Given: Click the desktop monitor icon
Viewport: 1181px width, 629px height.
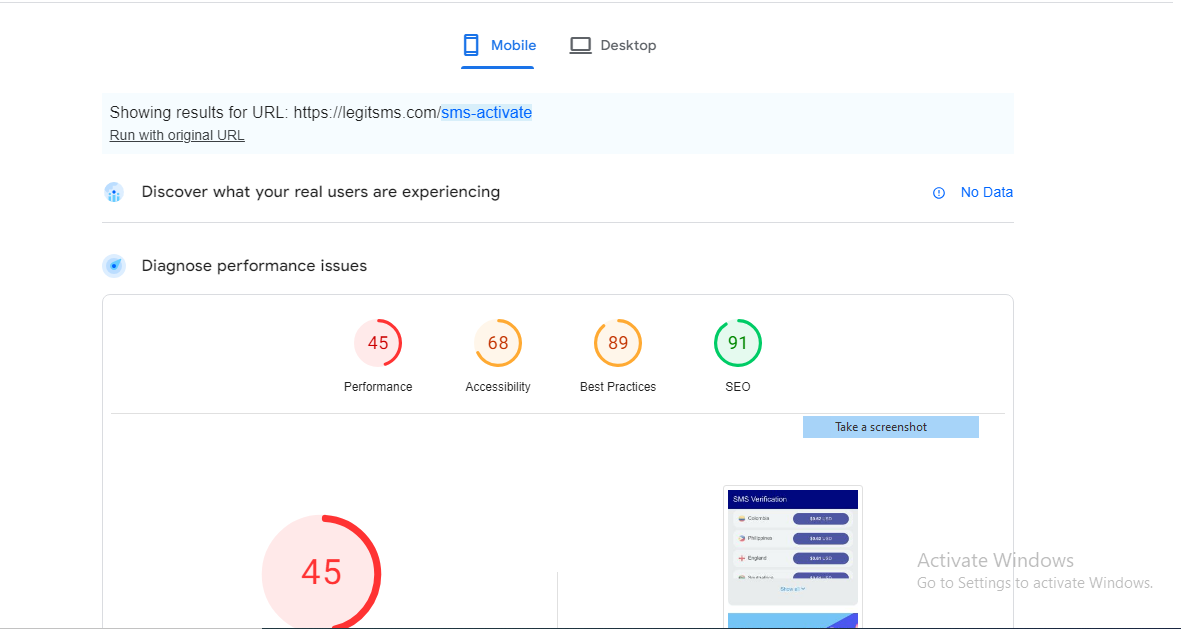Looking at the screenshot, I should [580, 45].
